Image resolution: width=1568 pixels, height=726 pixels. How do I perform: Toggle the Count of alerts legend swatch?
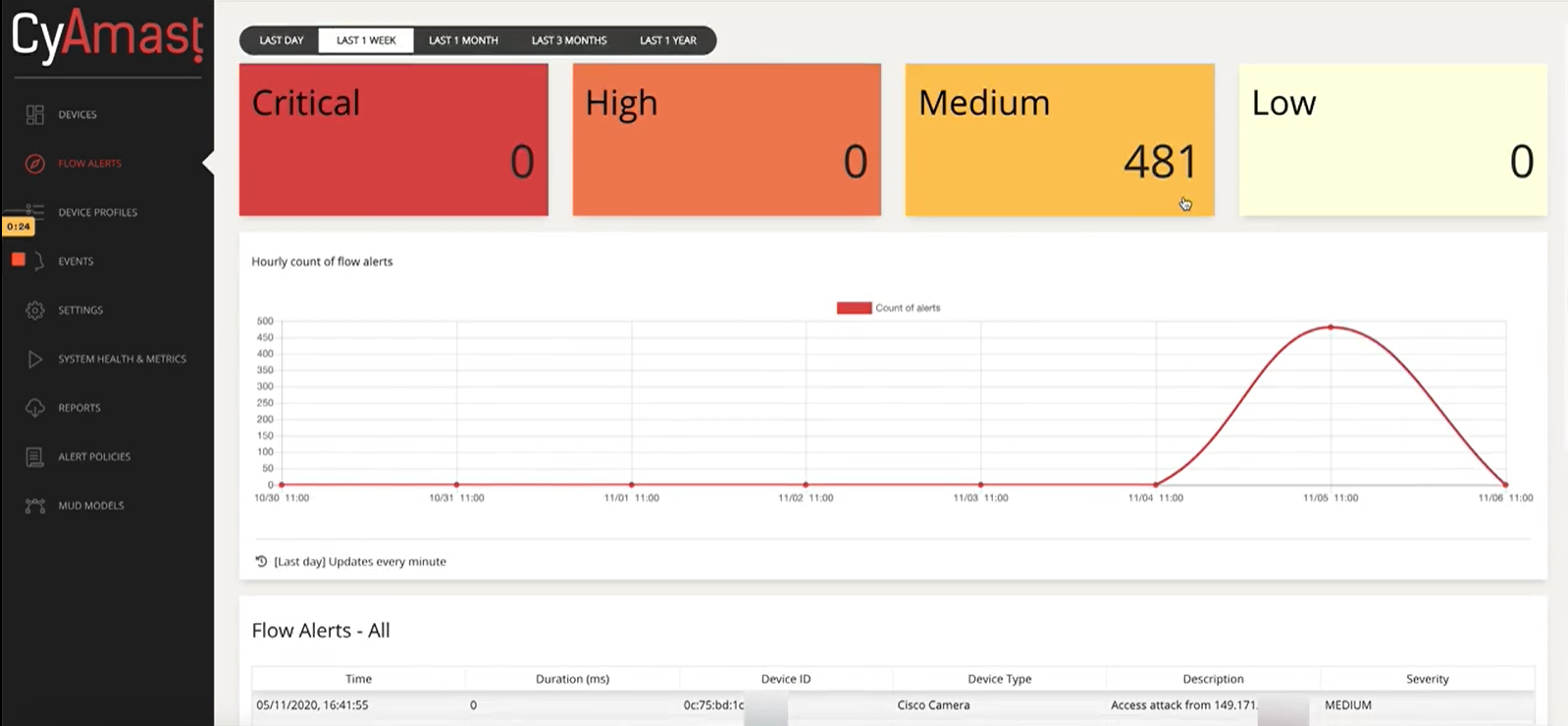pyautogui.click(x=854, y=308)
